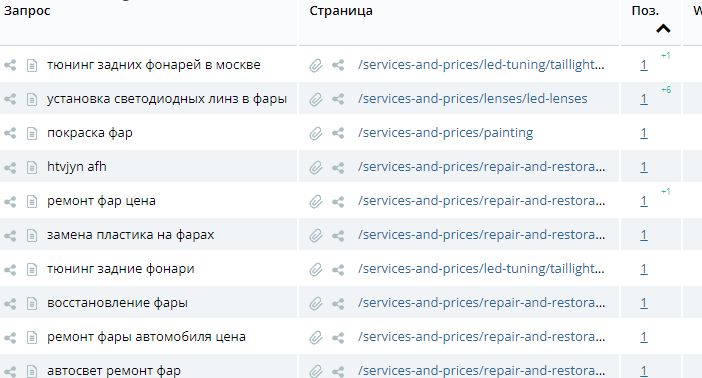This screenshot has width=702, height=378.
Task: Click share icon beside 'восстановление фары' query
Action: point(10,303)
